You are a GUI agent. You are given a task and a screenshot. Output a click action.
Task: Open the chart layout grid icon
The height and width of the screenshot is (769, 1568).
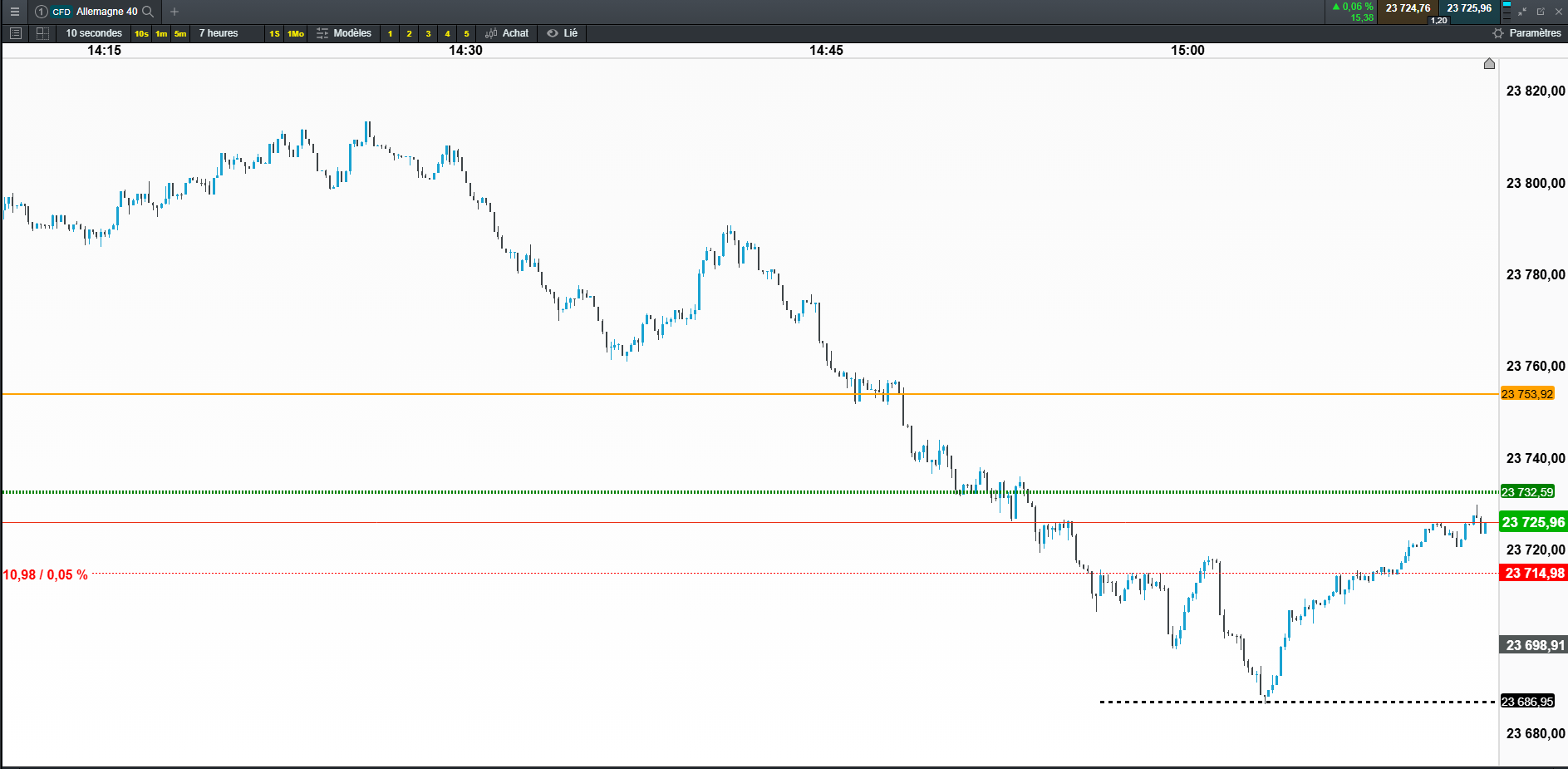(x=42, y=33)
